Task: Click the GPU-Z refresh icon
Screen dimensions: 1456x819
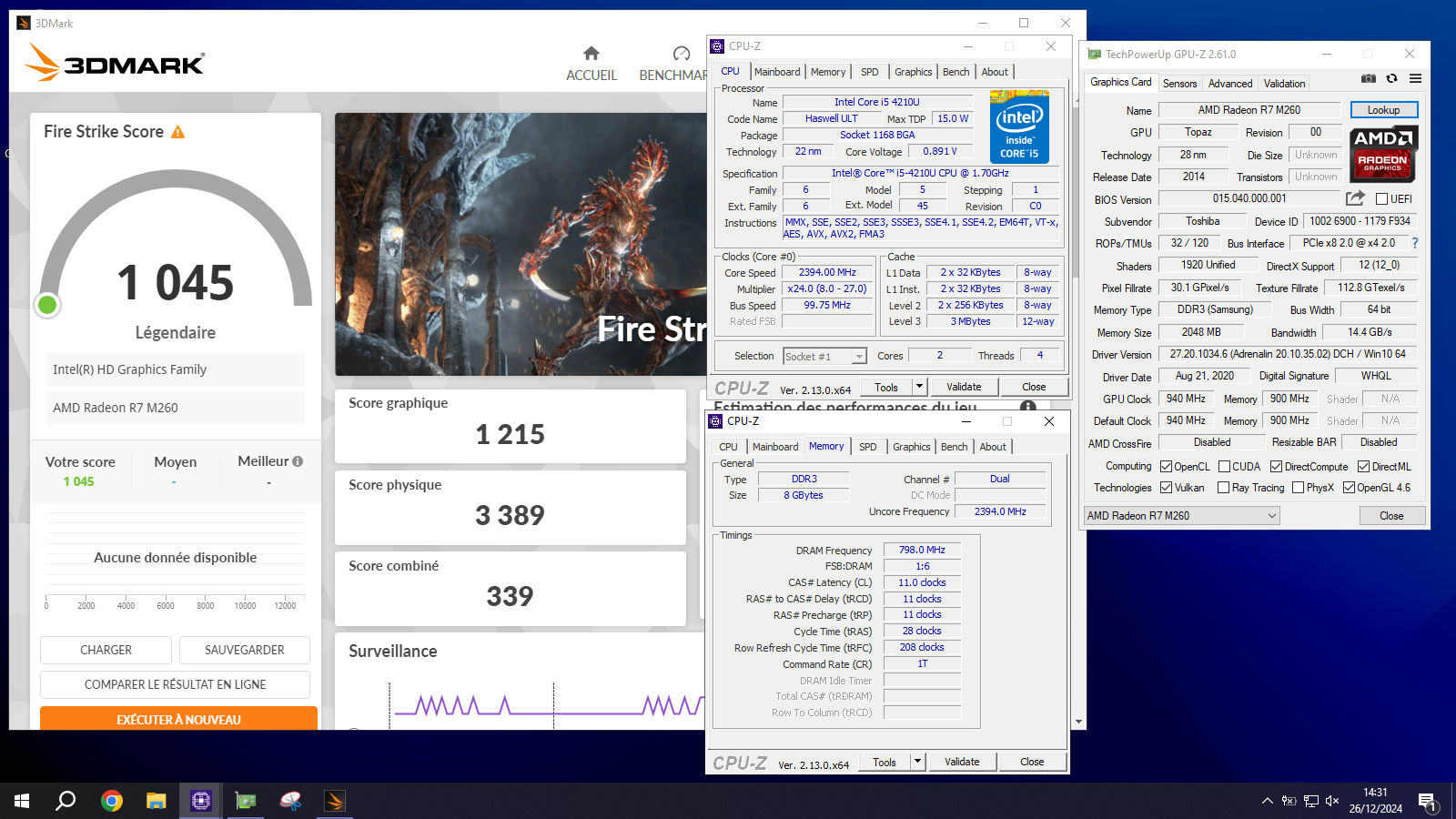Action: pos(1391,79)
